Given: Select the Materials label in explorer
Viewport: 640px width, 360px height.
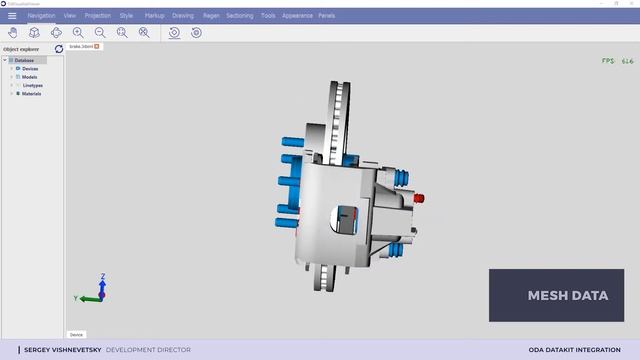Looking at the screenshot, I should (x=31, y=93).
